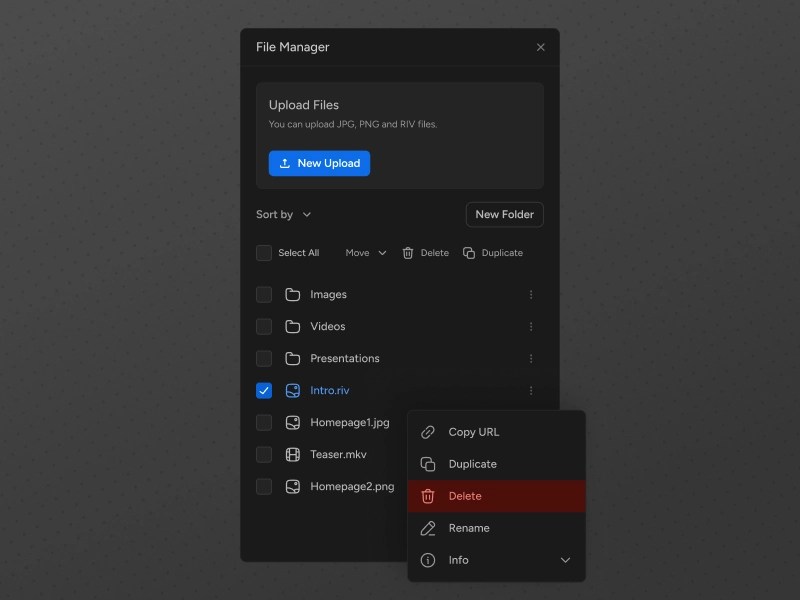Check the Select All checkbox

coord(264,253)
